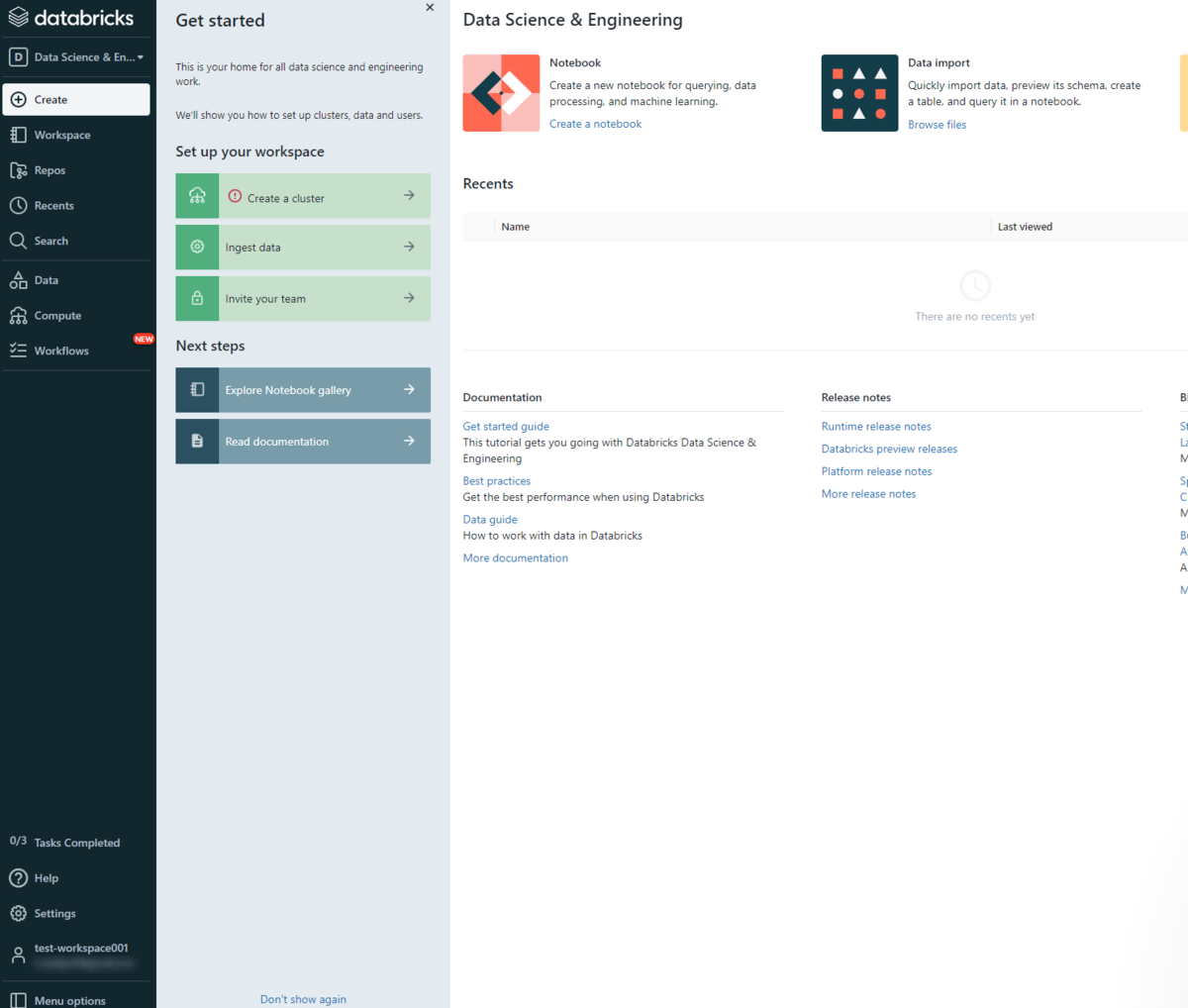Click the test-workspace001 account name
Image resolution: width=1188 pixels, height=1008 pixels.
(81, 948)
